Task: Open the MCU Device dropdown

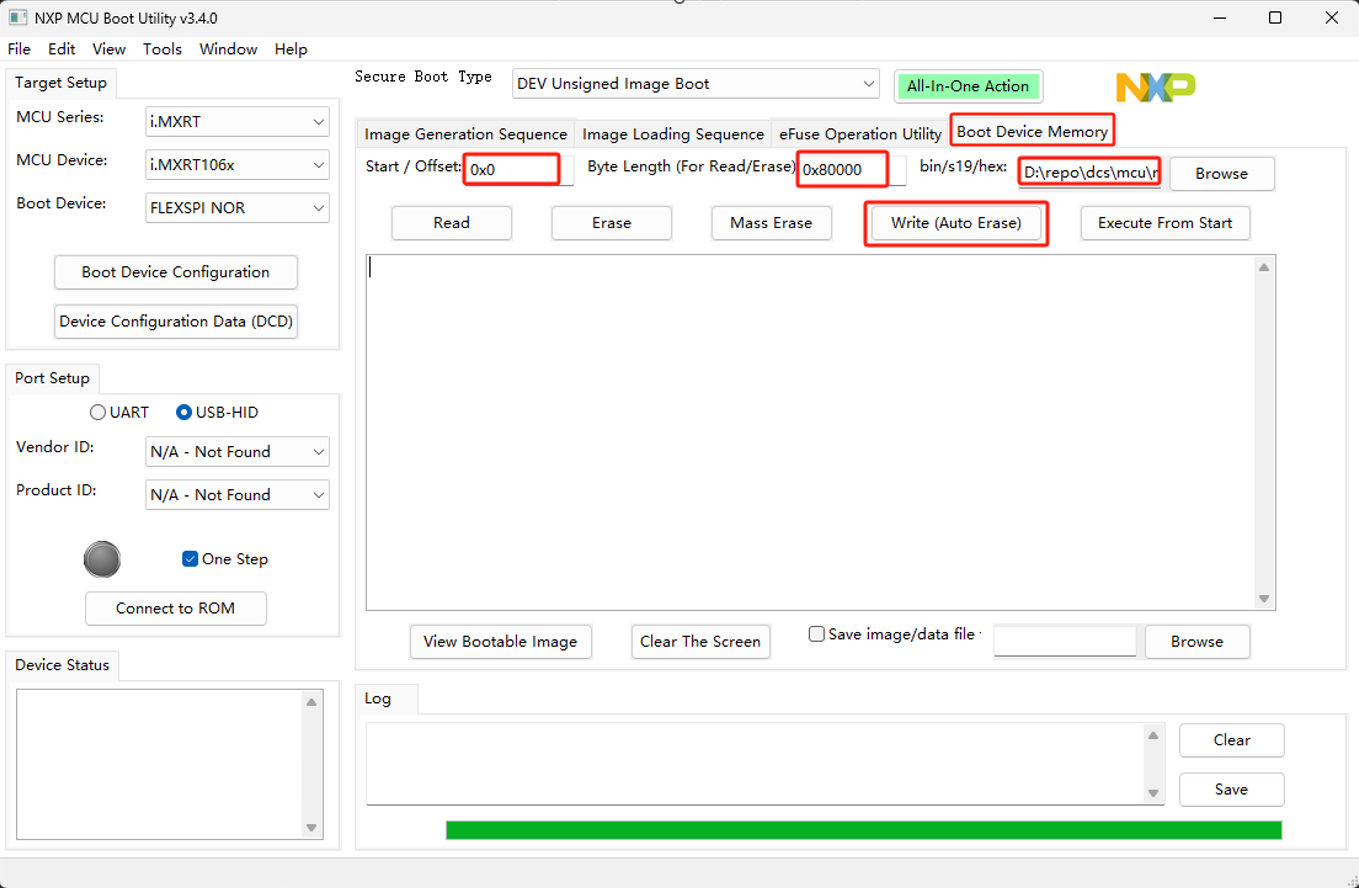Action: tap(237, 165)
